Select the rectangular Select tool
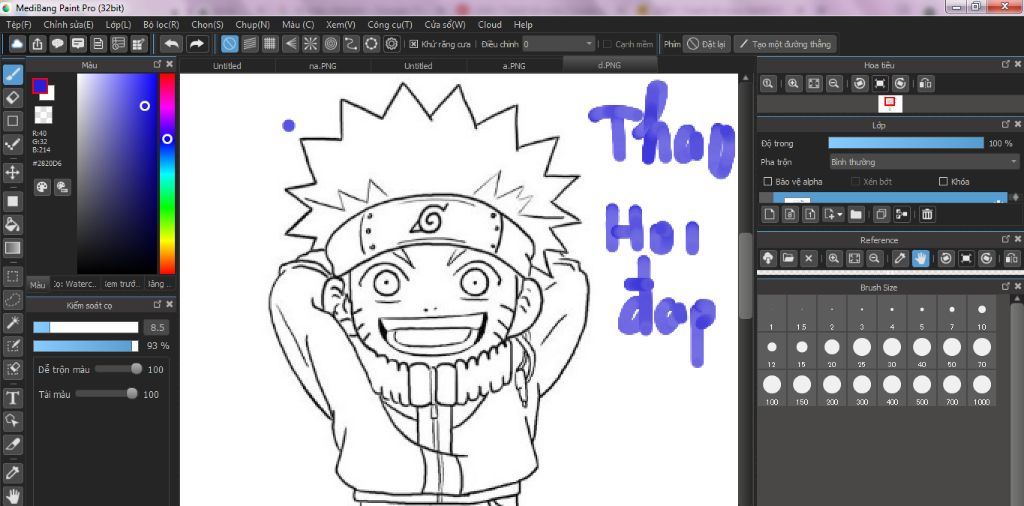The height and width of the screenshot is (506, 1024). point(12,276)
